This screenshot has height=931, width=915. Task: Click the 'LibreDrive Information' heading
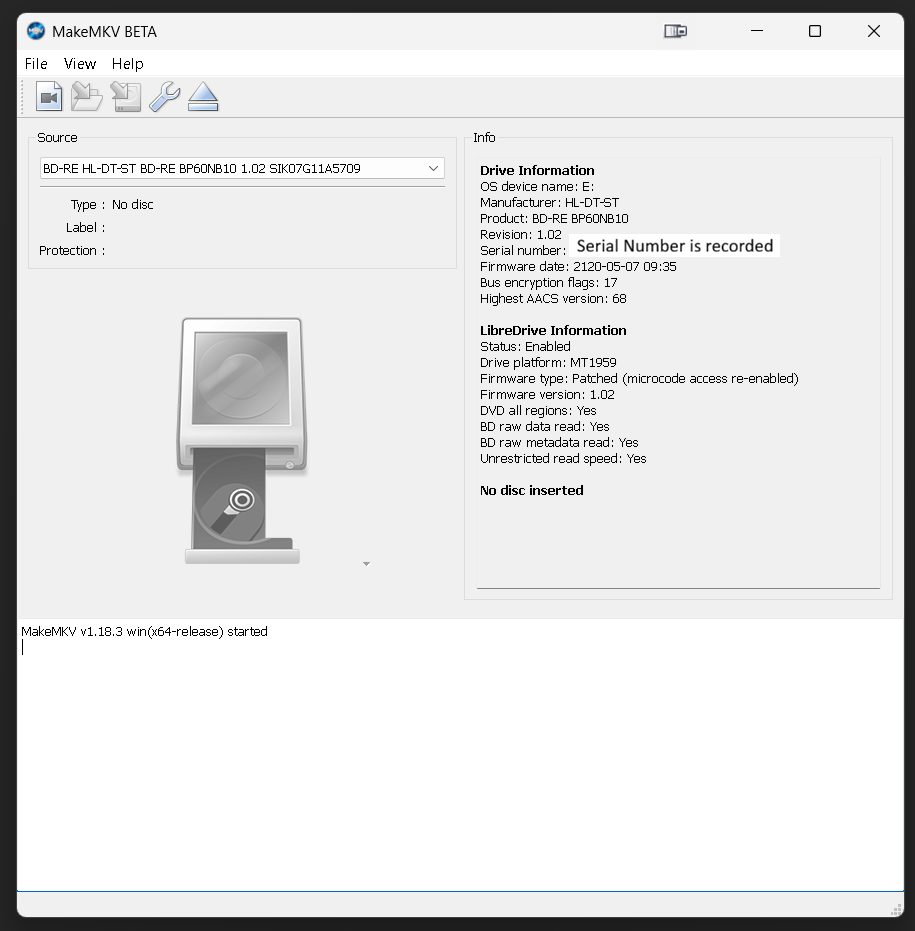553,330
